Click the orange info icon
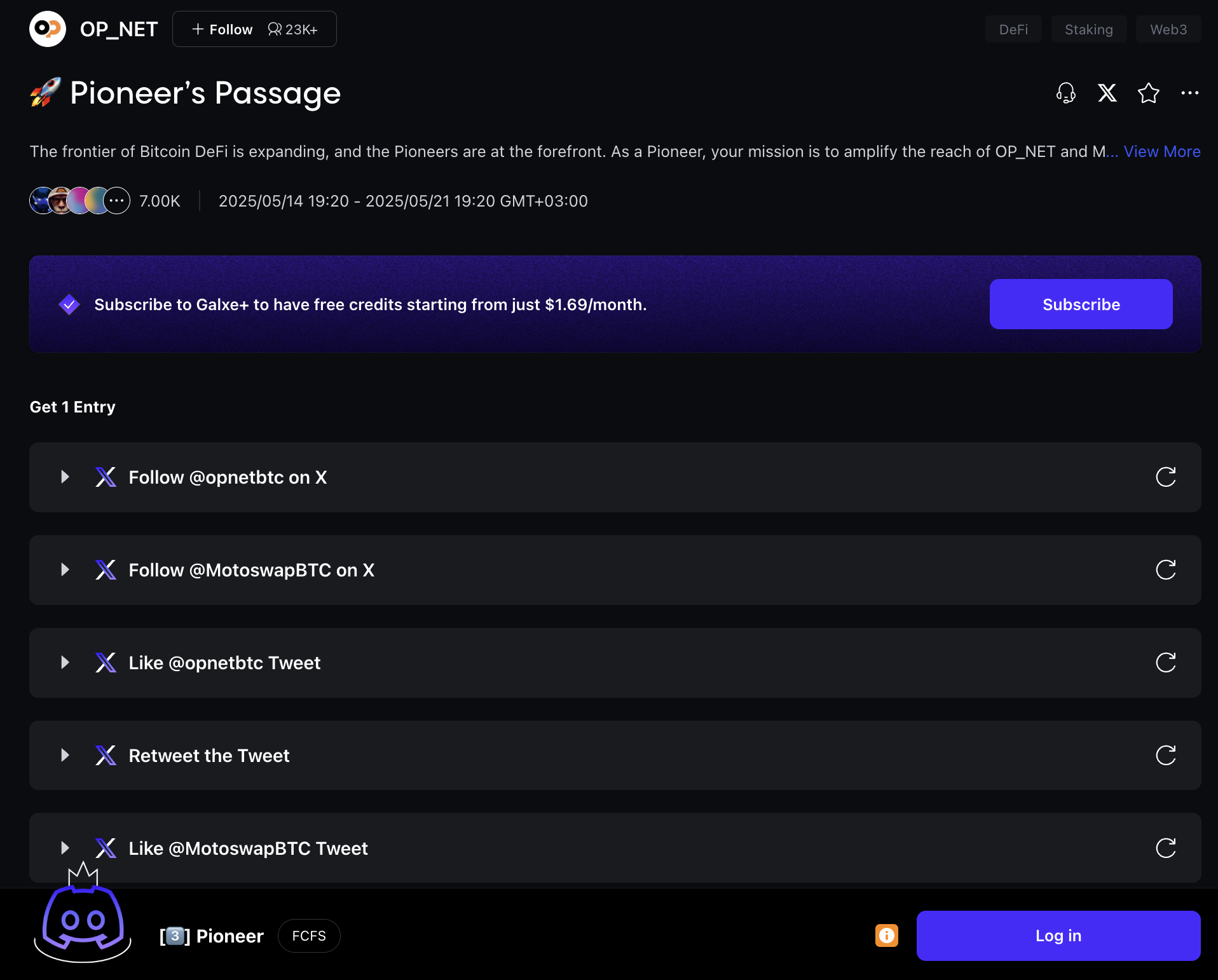The image size is (1218, 980). coord(886,936)
